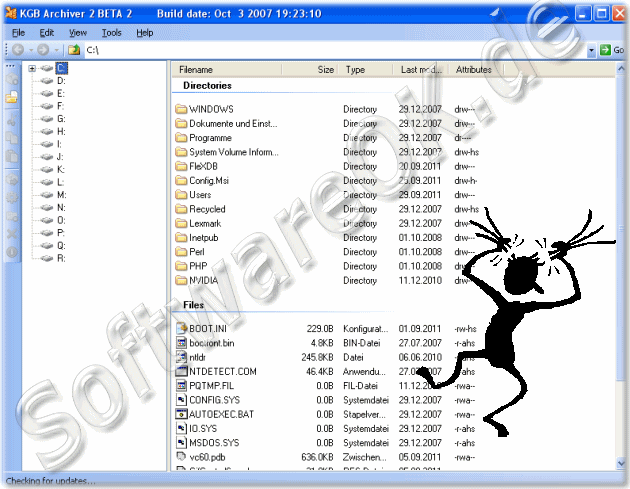
Task: Select the Recycled folder icon
Action: click(181, 209)
